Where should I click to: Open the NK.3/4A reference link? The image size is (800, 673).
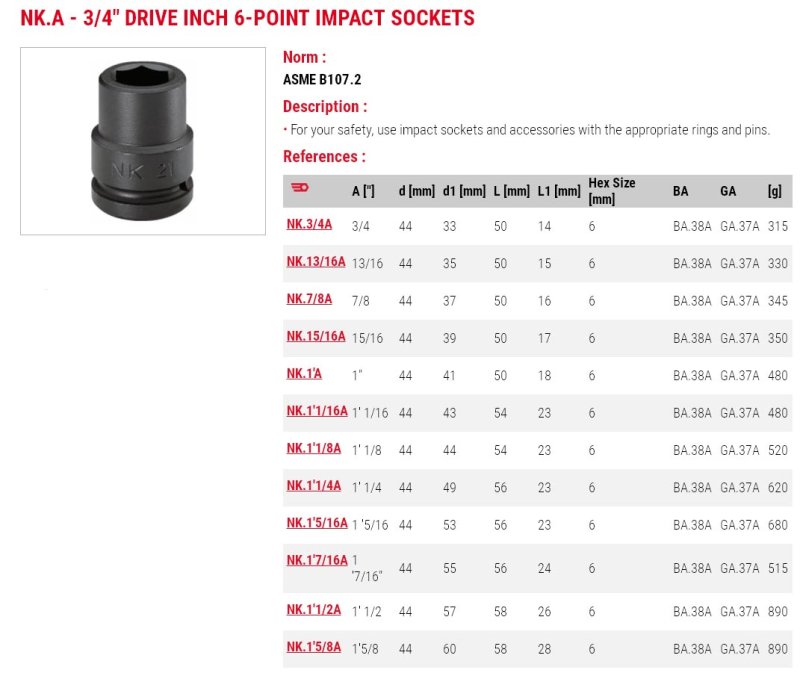pyautogui.click(x=309, y=225)
